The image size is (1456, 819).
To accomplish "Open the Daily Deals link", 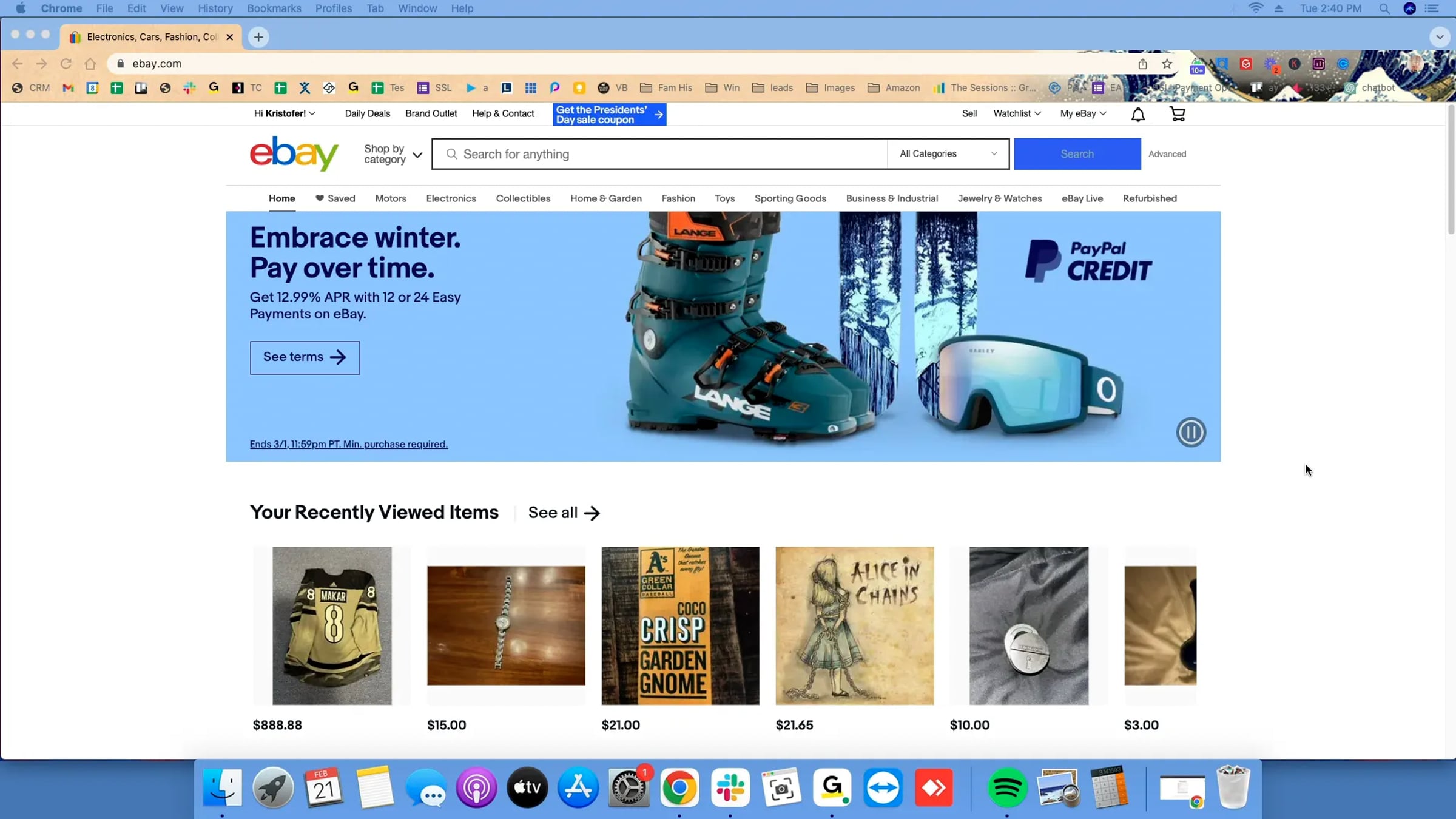I will pyautogui.click(x=367, y=113).
